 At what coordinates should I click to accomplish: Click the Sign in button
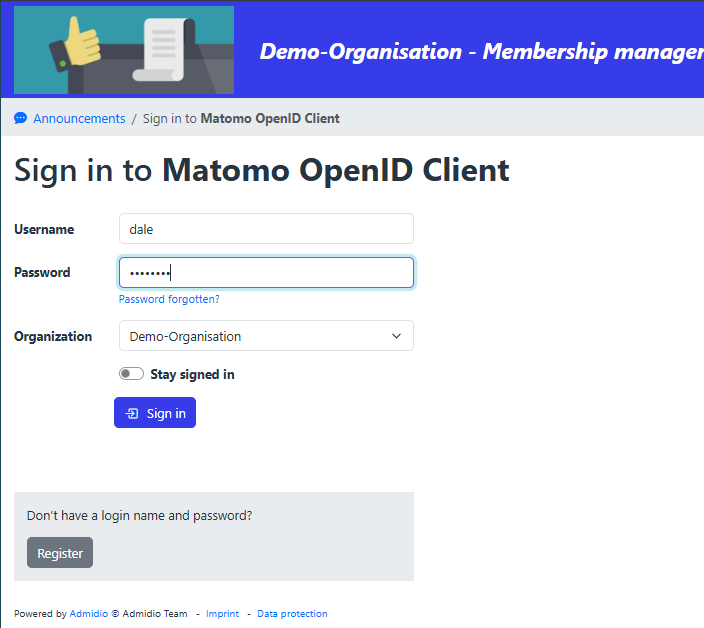pyautogui.click(x=155, y=413)
